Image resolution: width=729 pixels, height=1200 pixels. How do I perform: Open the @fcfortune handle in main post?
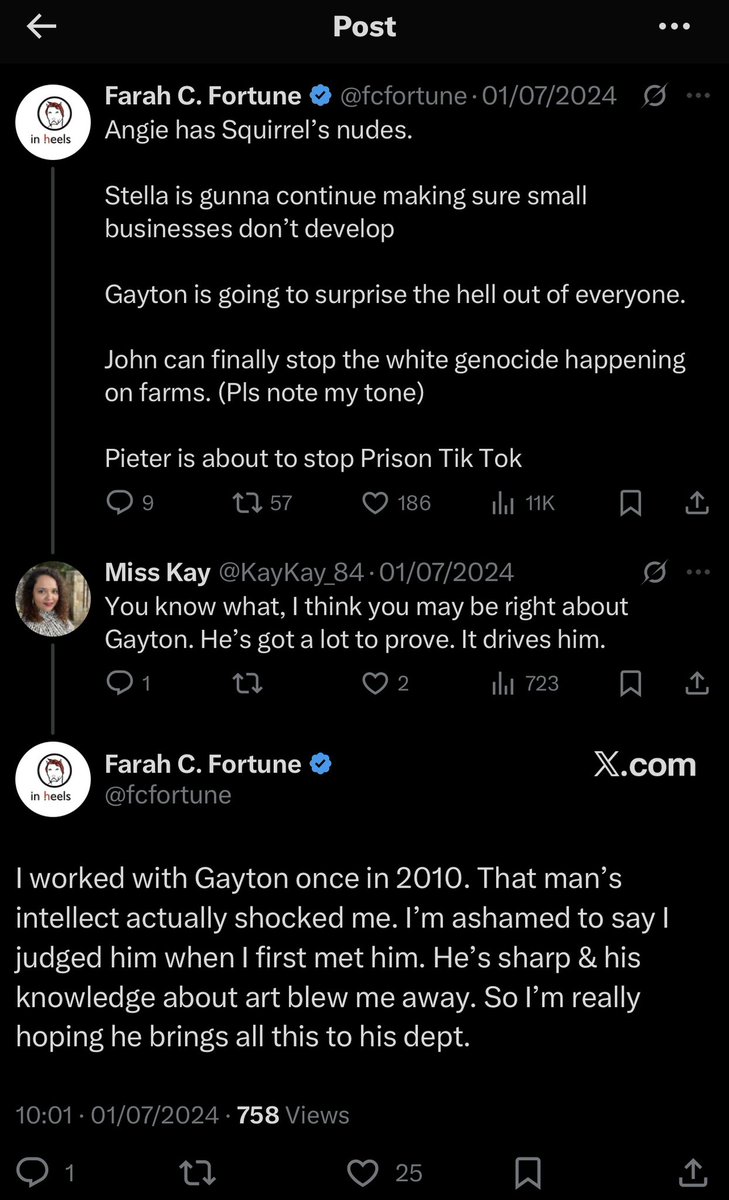[168, 795]
